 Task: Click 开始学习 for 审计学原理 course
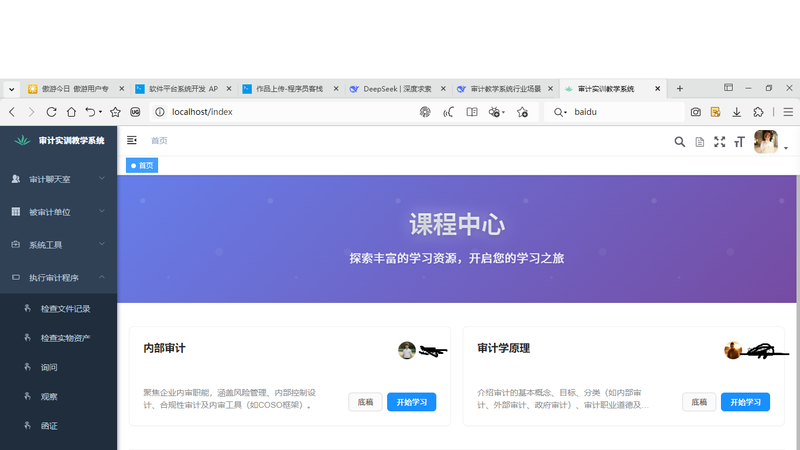[745, 402]
